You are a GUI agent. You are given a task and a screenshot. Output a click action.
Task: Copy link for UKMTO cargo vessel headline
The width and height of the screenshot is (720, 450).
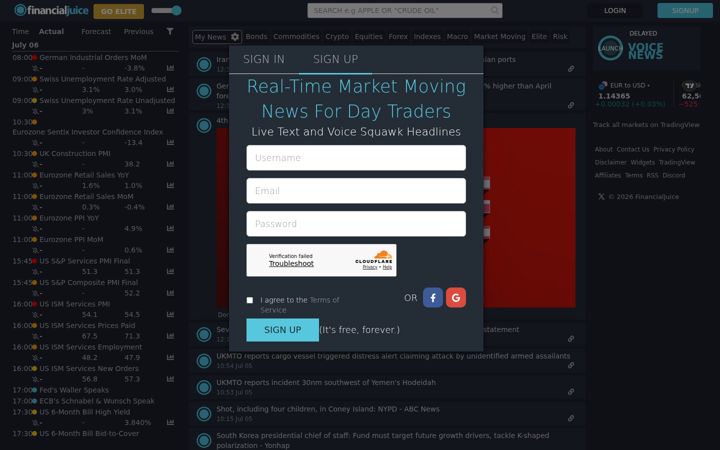[x=571, y=366]
